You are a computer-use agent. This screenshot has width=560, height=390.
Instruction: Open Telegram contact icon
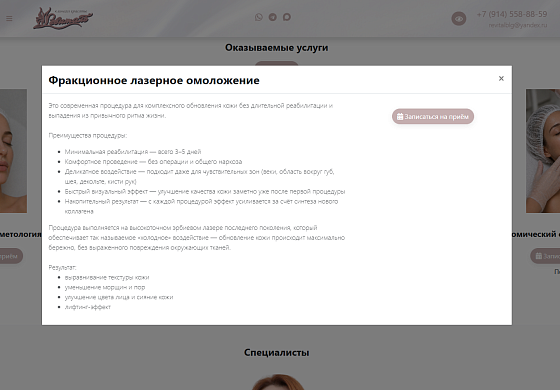click(272, 17)
